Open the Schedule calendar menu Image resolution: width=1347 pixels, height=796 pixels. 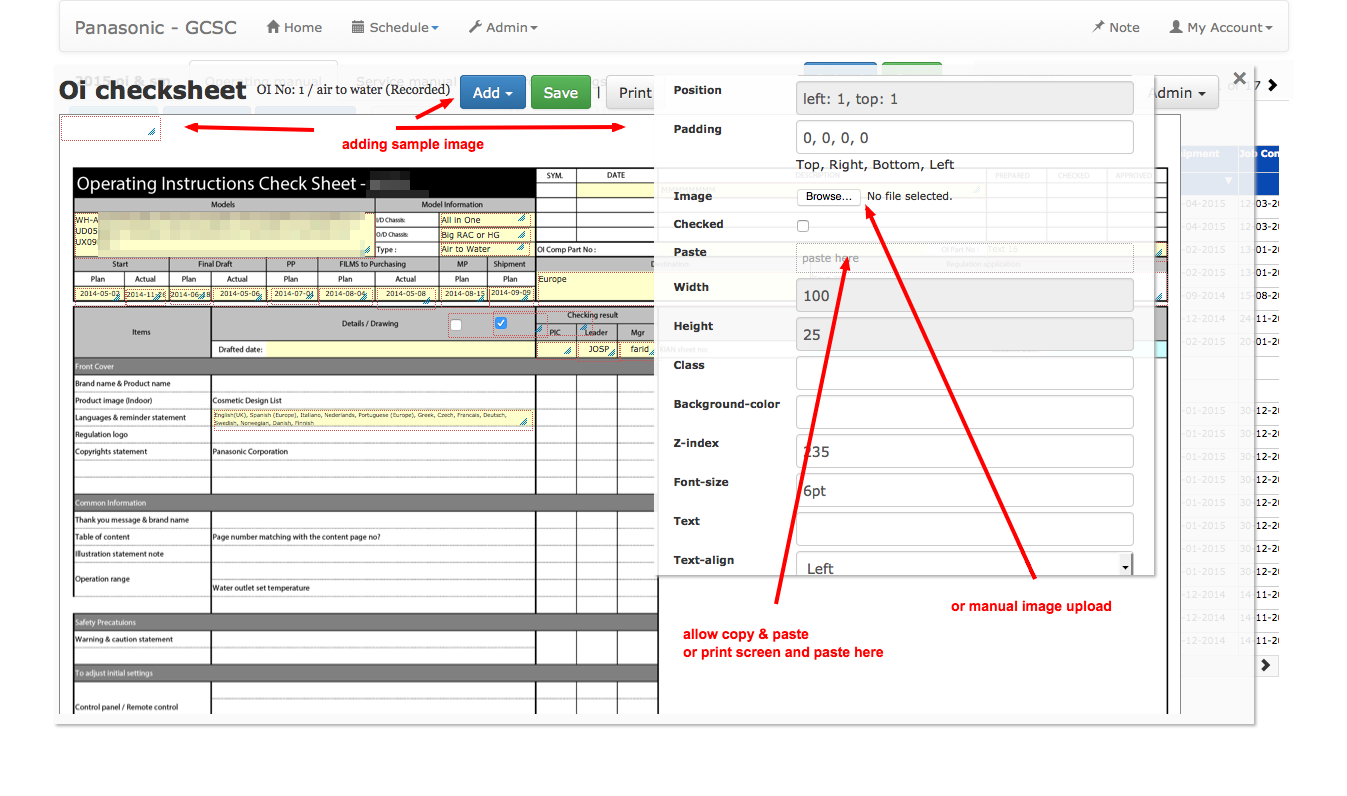click(x=395, y=28)
